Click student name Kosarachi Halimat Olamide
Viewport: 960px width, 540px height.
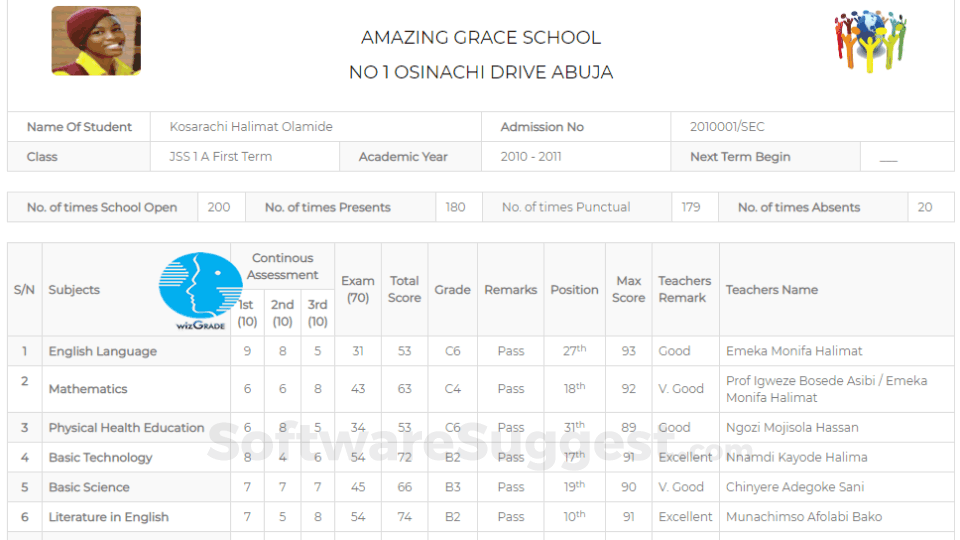(251, 127)
